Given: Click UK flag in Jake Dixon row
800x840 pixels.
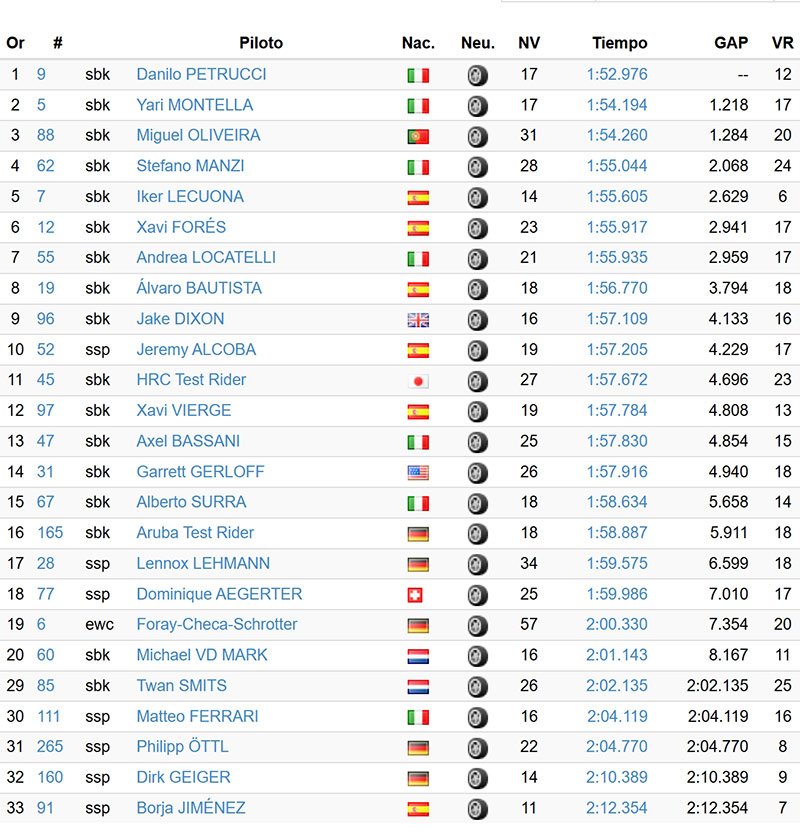Looking at the screenshot, I should (x=418, y=320).
